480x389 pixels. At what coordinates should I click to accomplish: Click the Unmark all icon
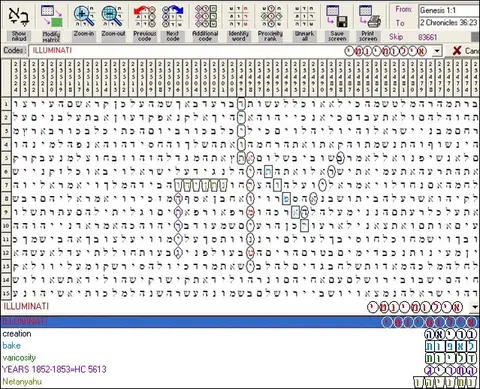click(304, 16)
